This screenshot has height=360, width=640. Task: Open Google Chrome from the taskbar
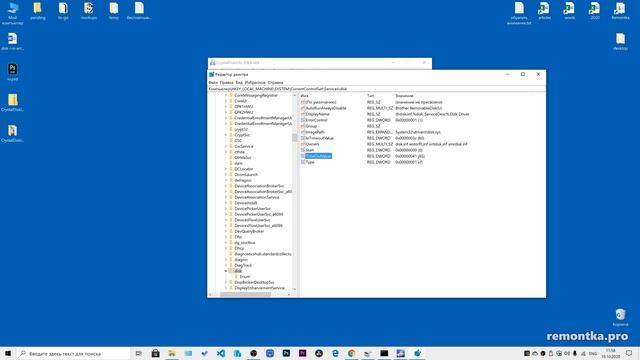351,353
